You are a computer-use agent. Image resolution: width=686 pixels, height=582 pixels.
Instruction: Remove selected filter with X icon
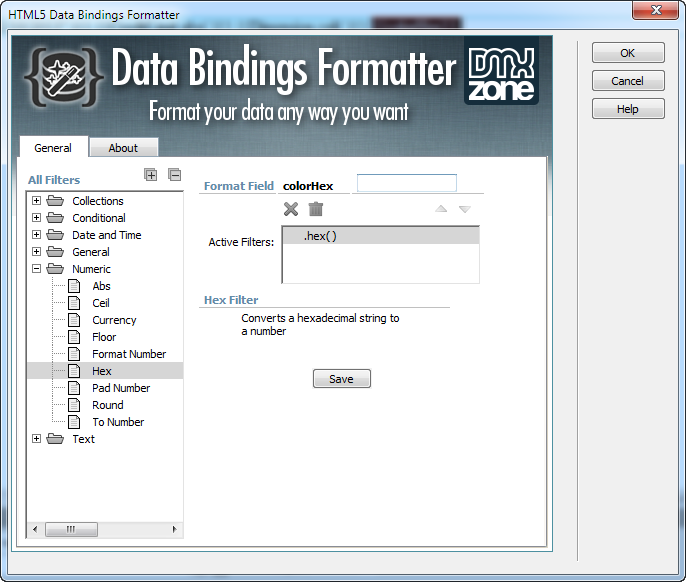[291, 209]
